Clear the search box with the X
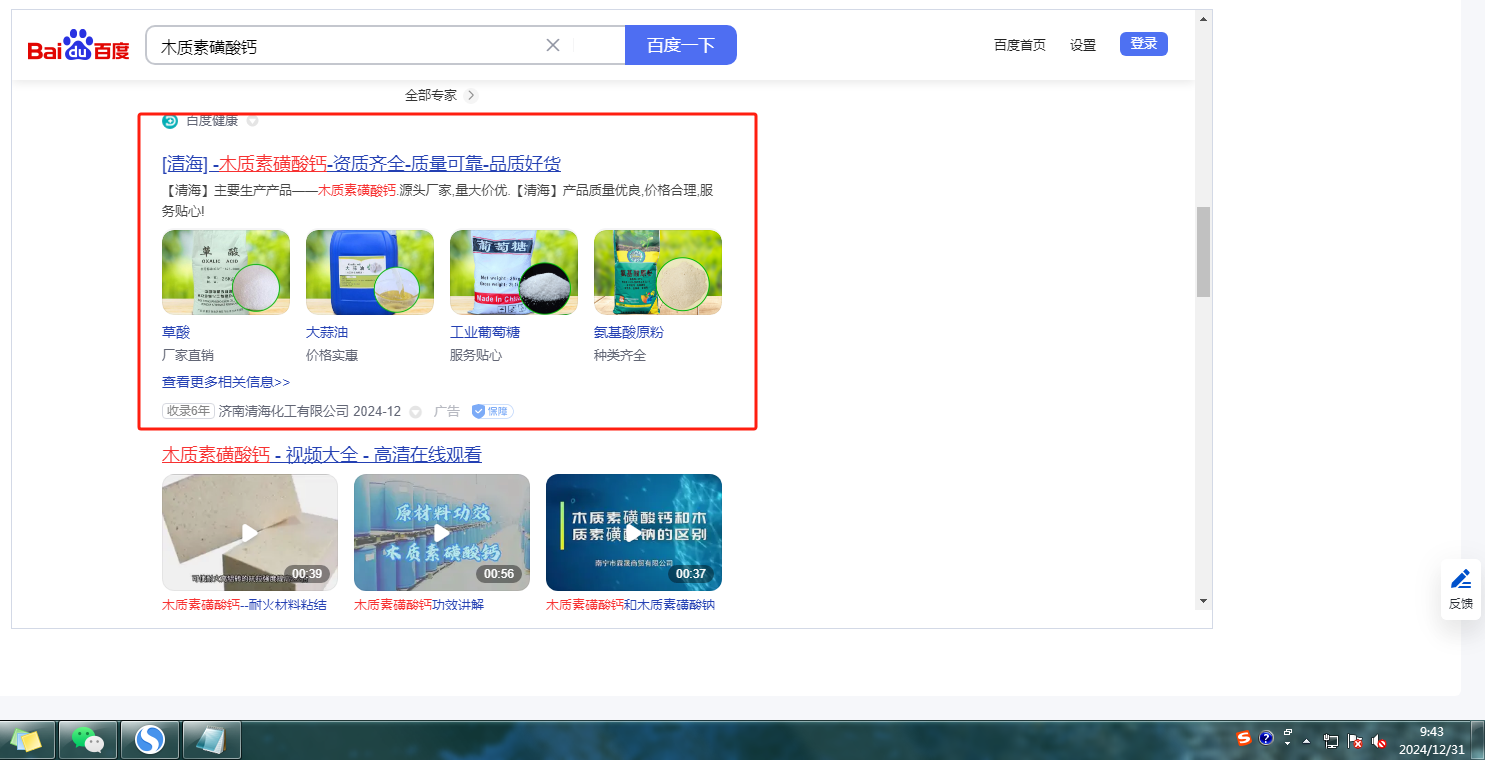Image resolution: width=1485 pixels, height=760 pixels. [553, 45]
